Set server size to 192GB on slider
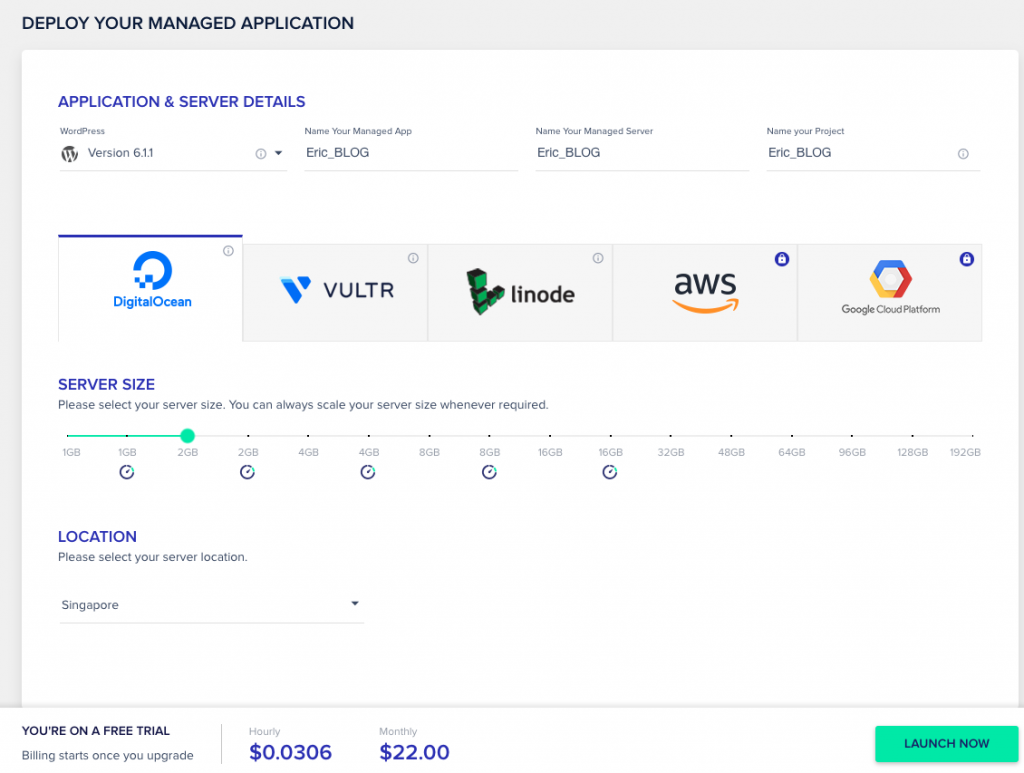The height and width of the screenshot is (773, 1024). 972,435
